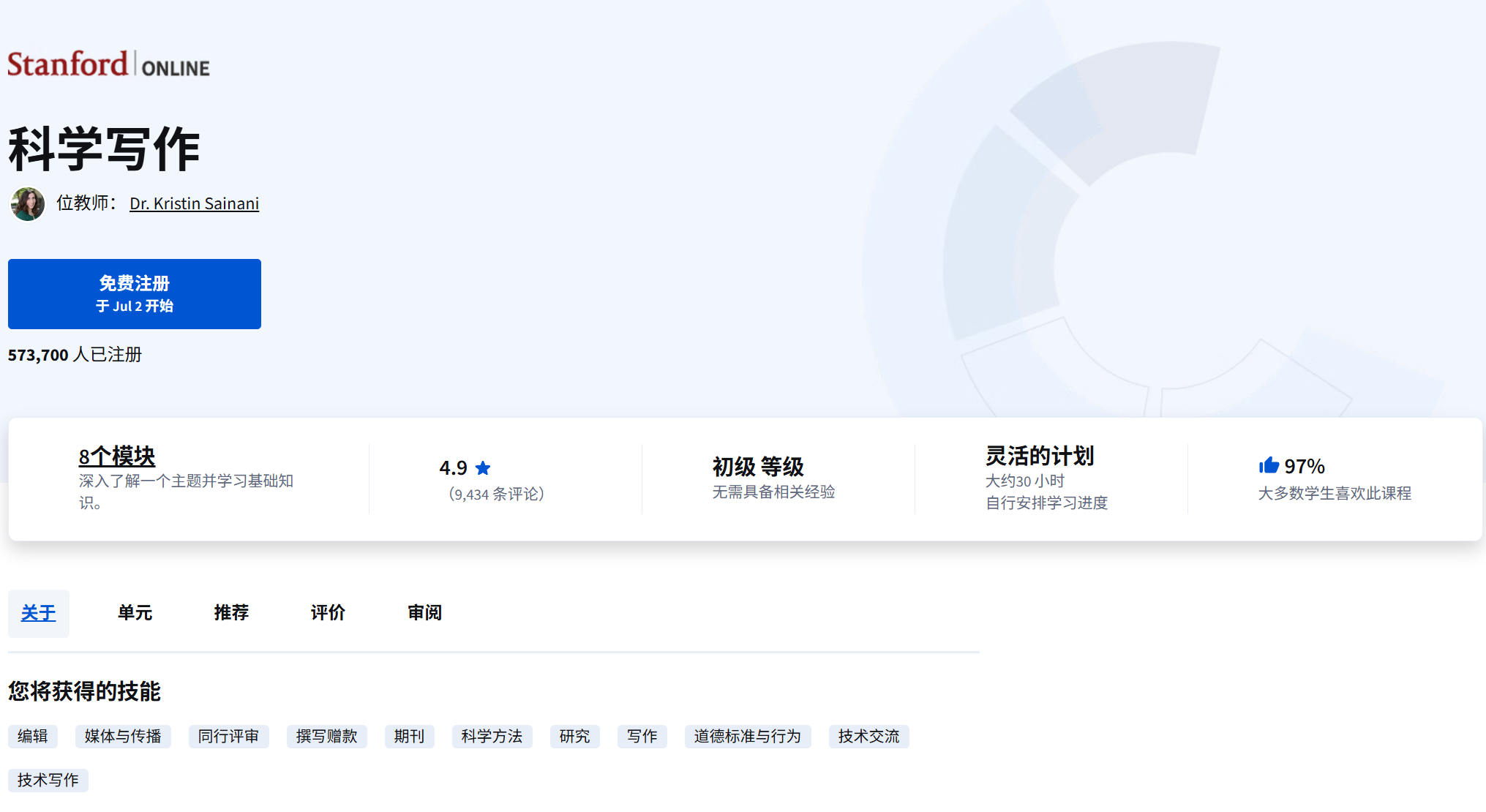
Task: Open the 评价 tab
Action: 328,613
